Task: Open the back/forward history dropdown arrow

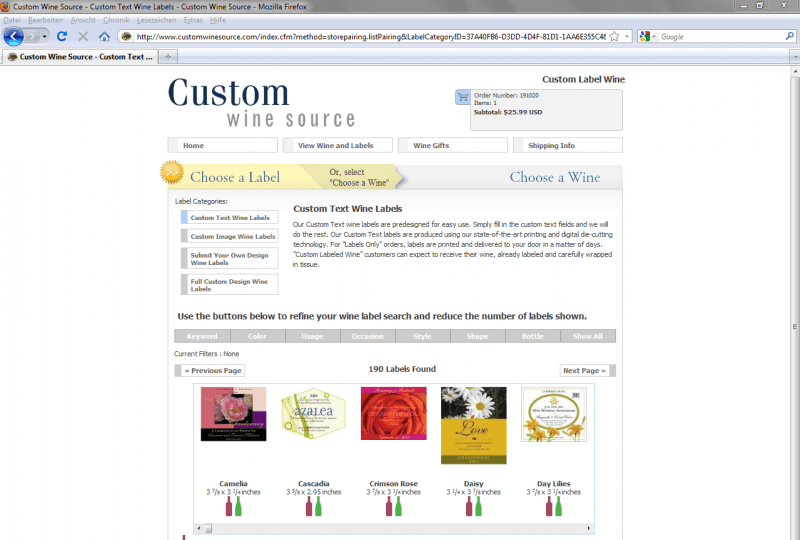Action: click(x=44, y=37)
